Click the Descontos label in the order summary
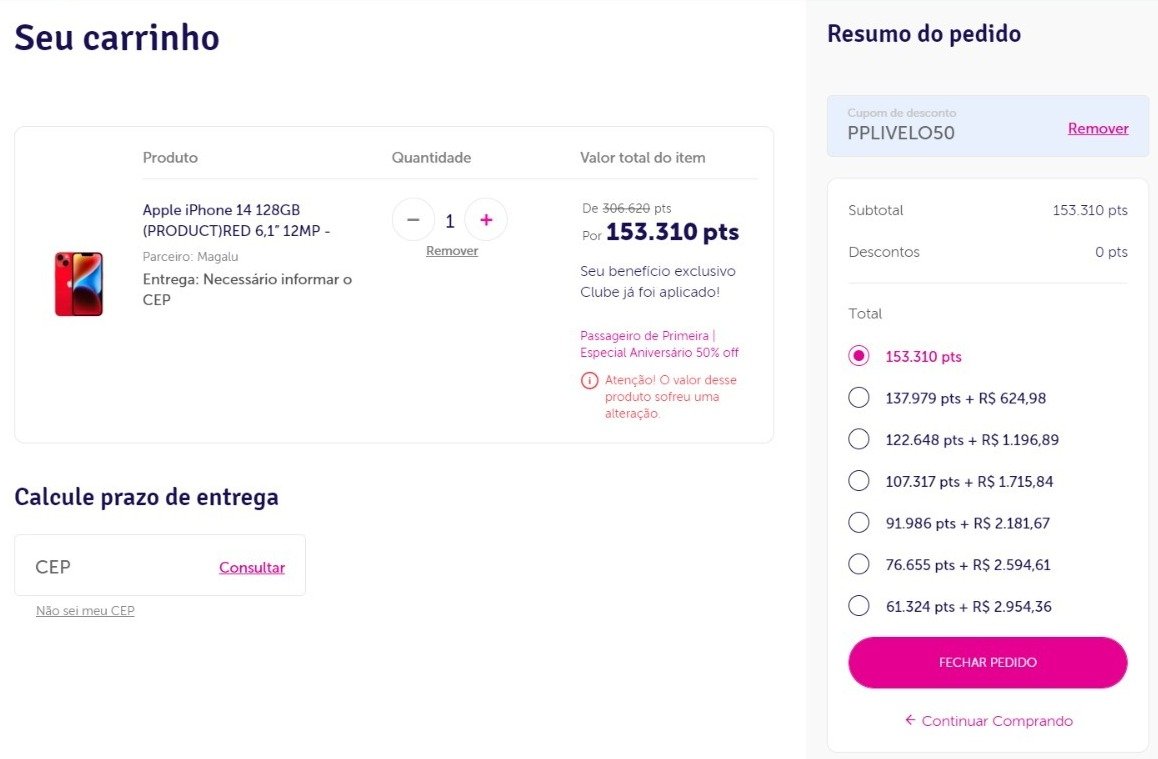1158x759 pixels. [883, 252]
